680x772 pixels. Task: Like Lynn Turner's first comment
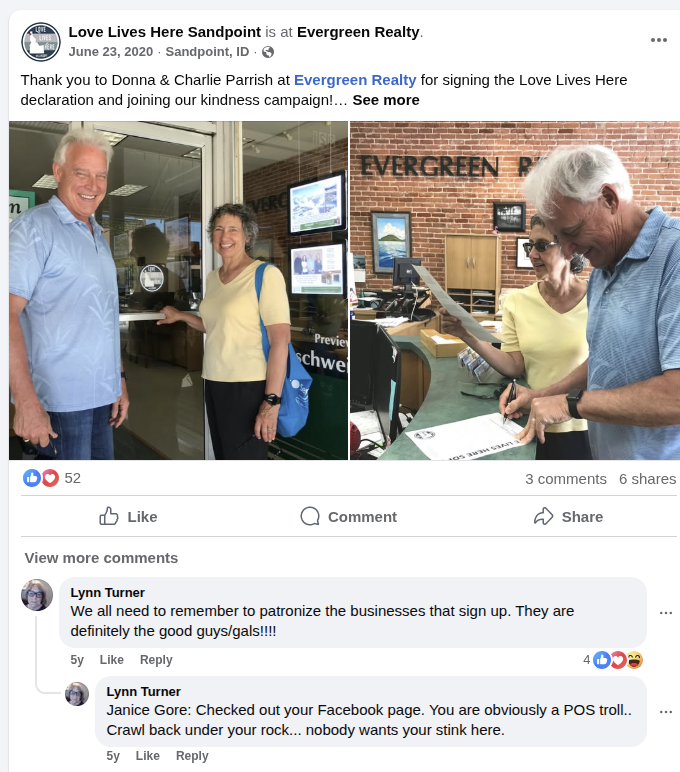click(112, 660)
